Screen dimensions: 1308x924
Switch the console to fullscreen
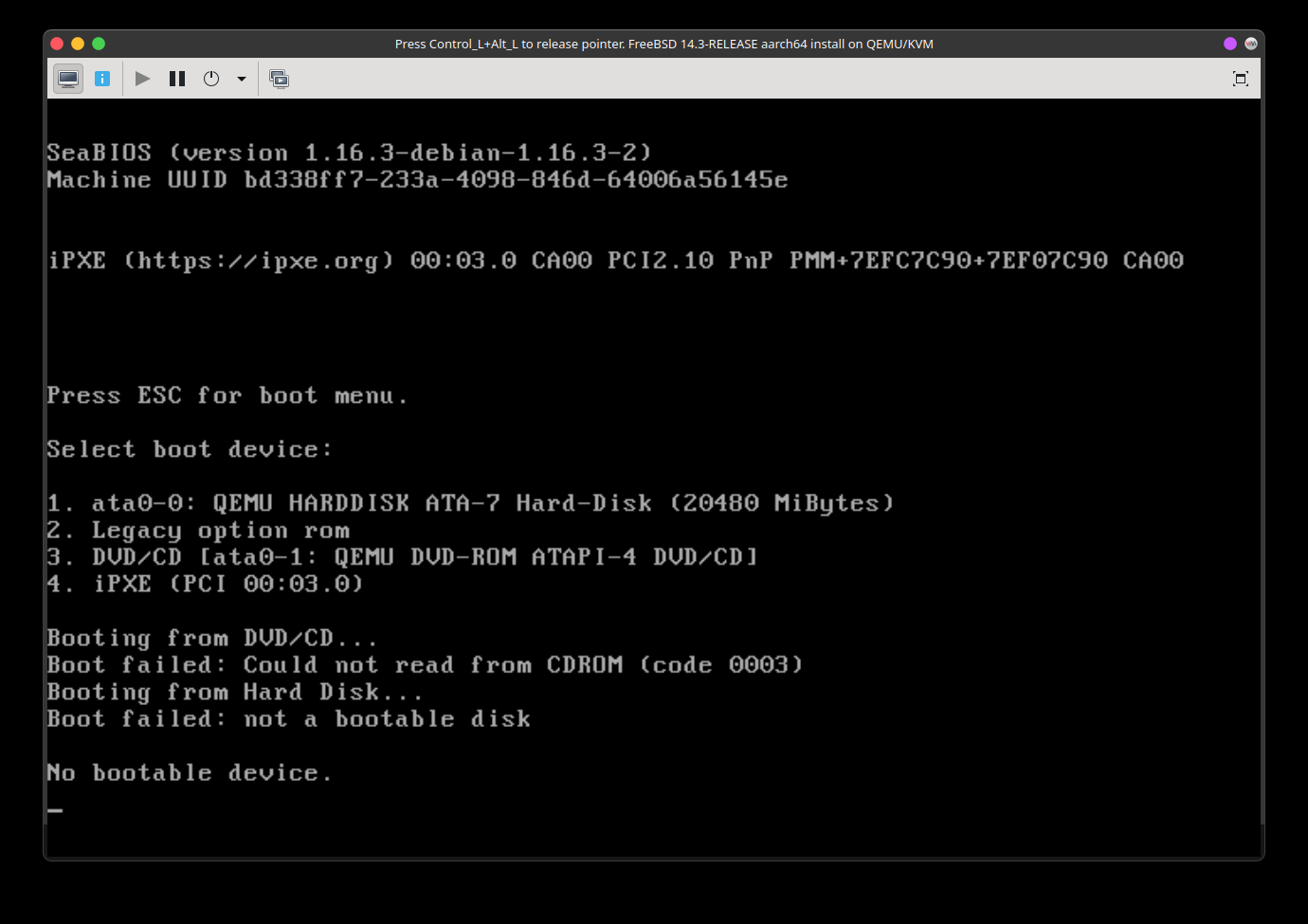point(1240,79)
